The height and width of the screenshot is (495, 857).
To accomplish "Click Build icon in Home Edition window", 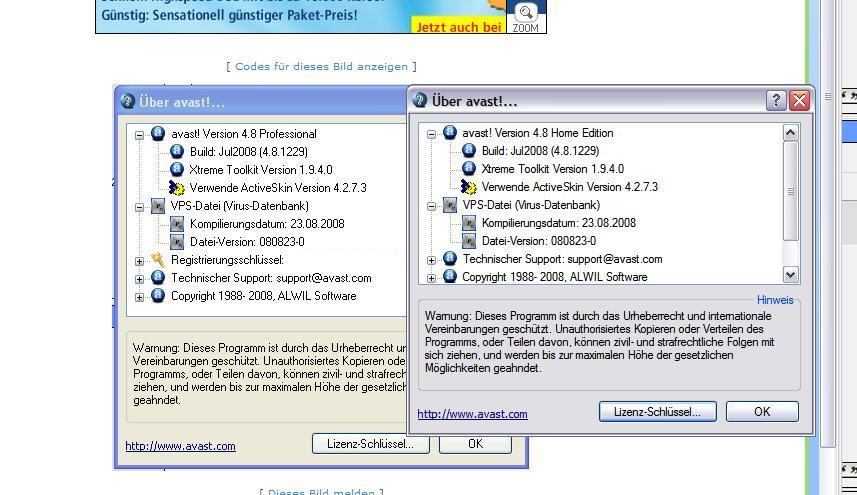I will [468, 150].
